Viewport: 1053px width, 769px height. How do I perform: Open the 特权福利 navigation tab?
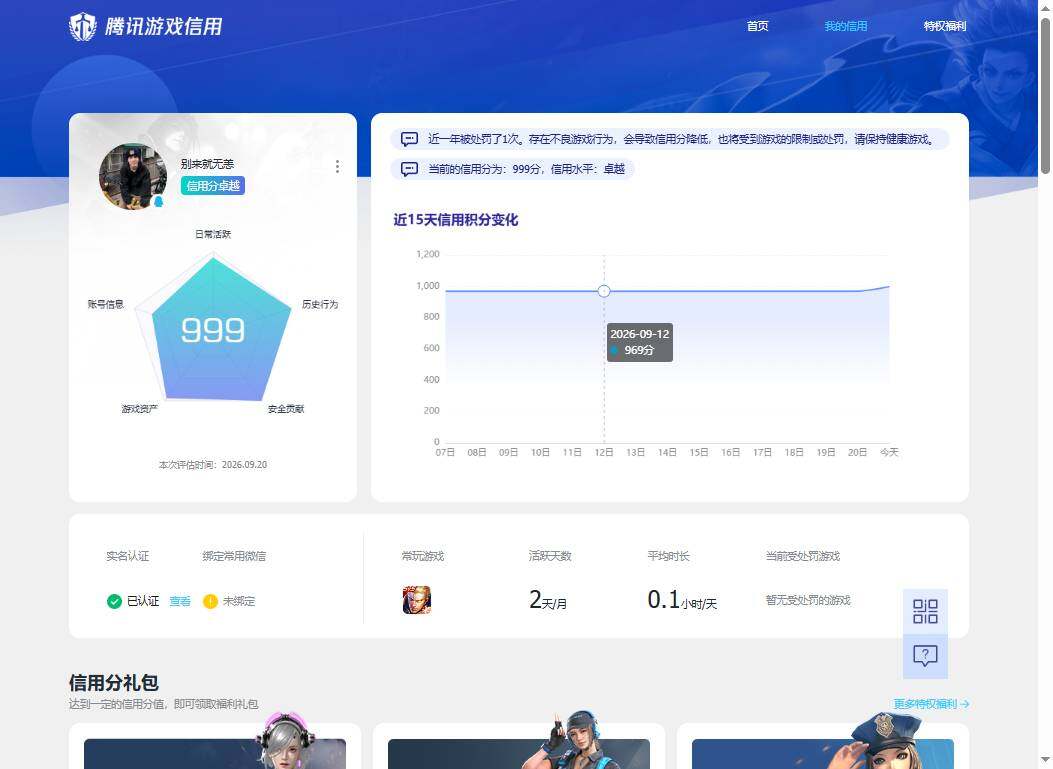[x=945, y=26]
